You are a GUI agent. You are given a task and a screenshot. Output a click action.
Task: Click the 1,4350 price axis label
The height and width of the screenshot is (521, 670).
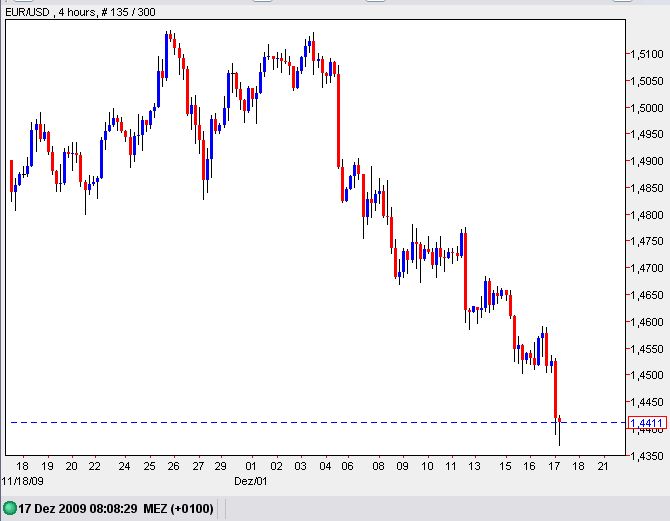647,456
